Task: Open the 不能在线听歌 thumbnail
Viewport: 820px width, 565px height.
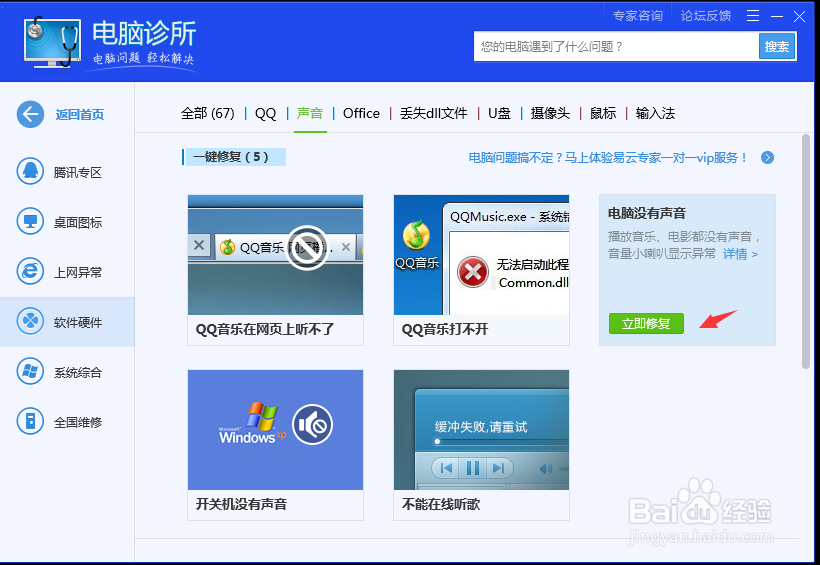Action: click(481, 430)
